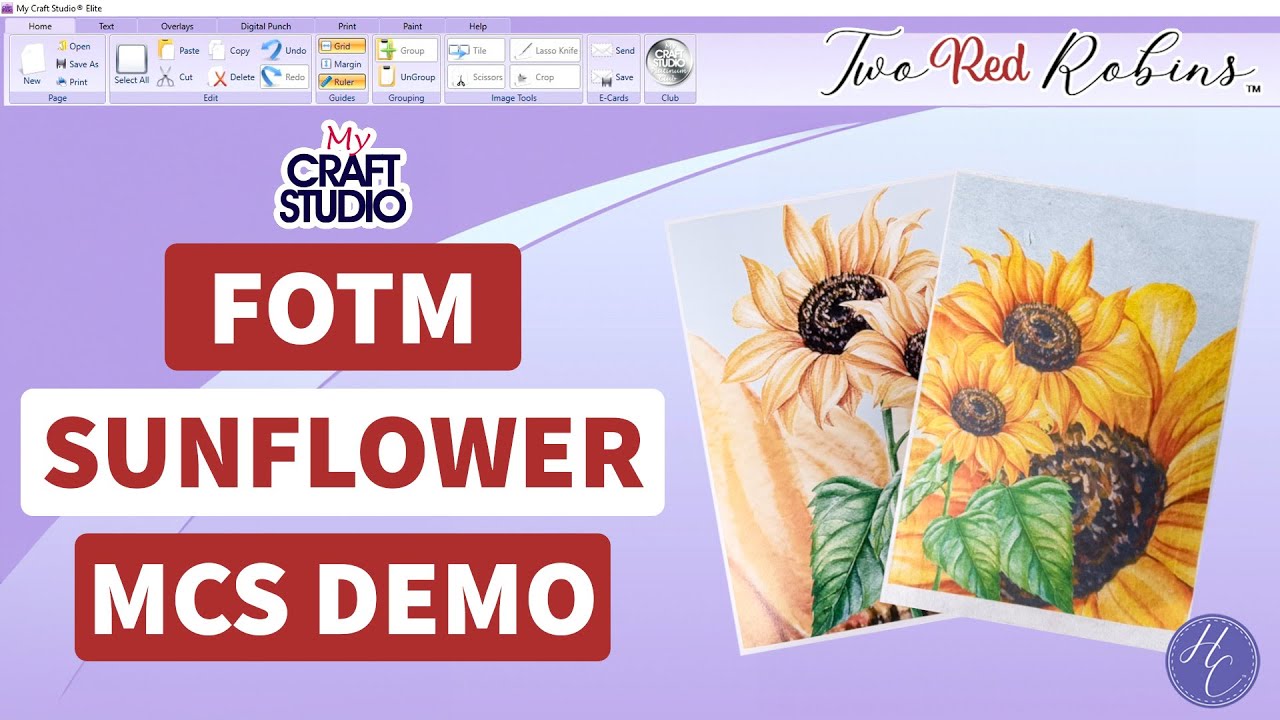The width and height of the screenshot is (1280, 720).
Task: Save the E-Card
Action: [x=614, y=77]
